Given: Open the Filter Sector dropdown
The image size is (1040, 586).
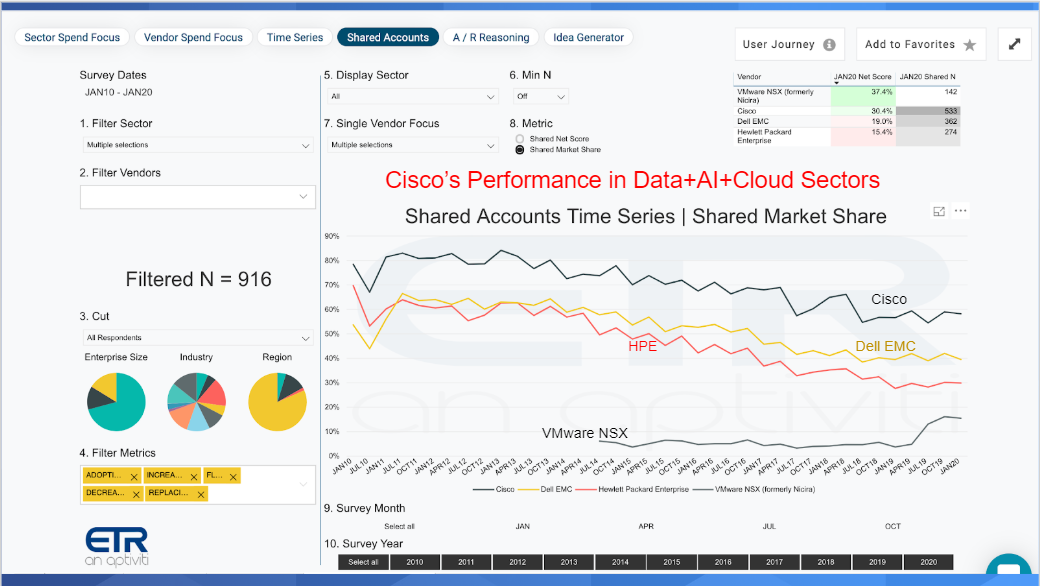Looking at the screenshot, I should click(x=198, y=145).
